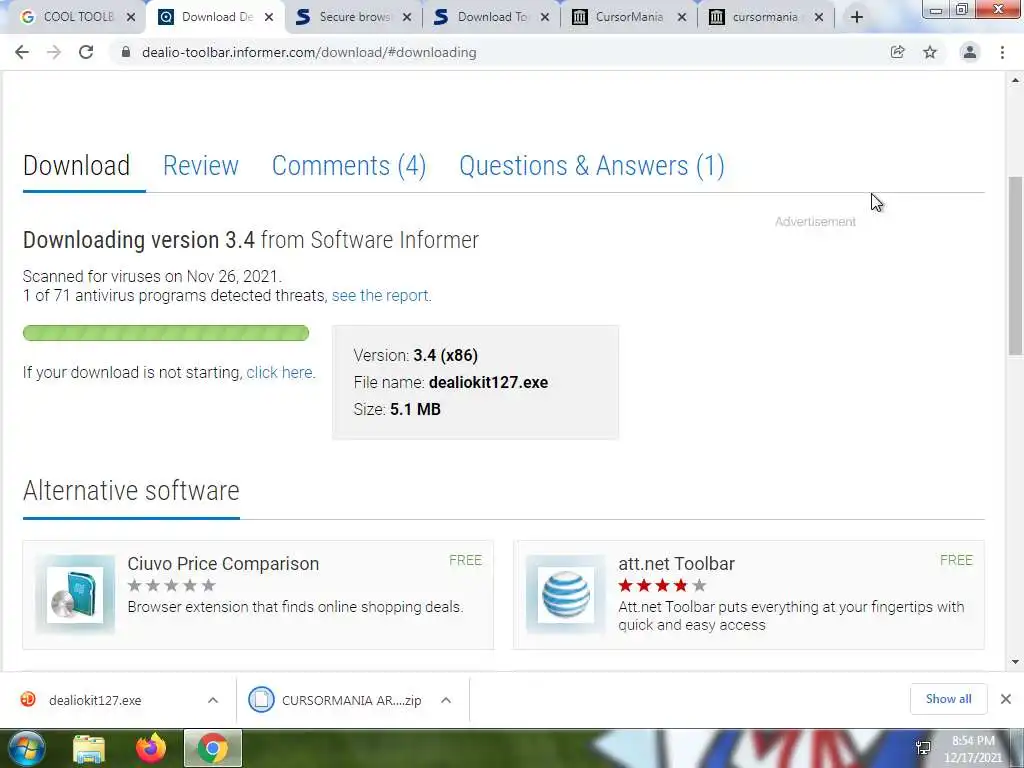Launch Firefox from the taskbar
The height and width of the screenshot is (768, 1024).
(150, 748)
